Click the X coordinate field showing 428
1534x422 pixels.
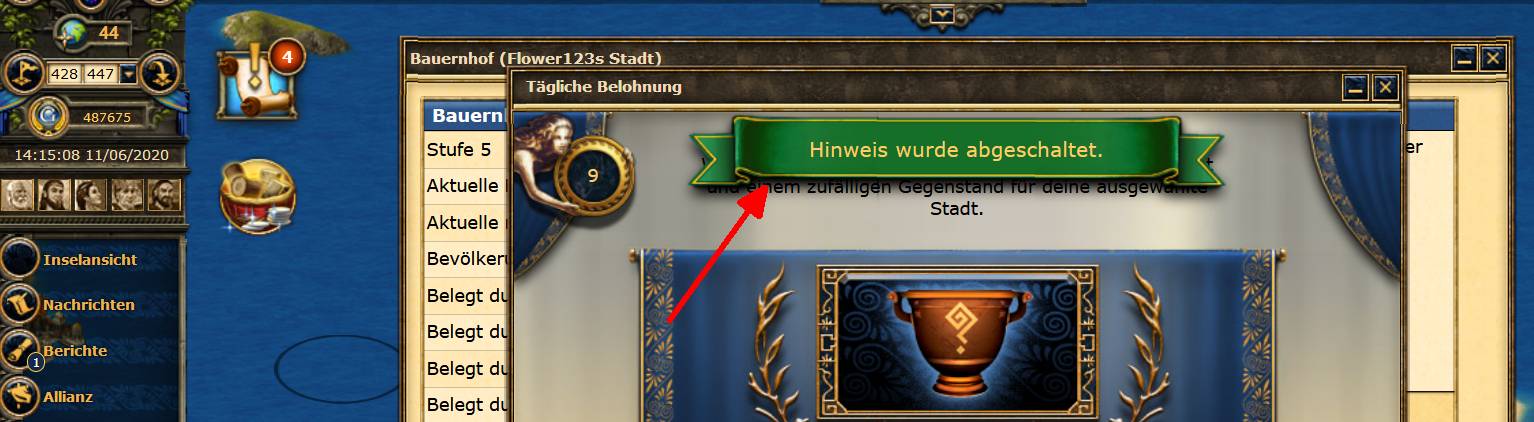point(65,73)
